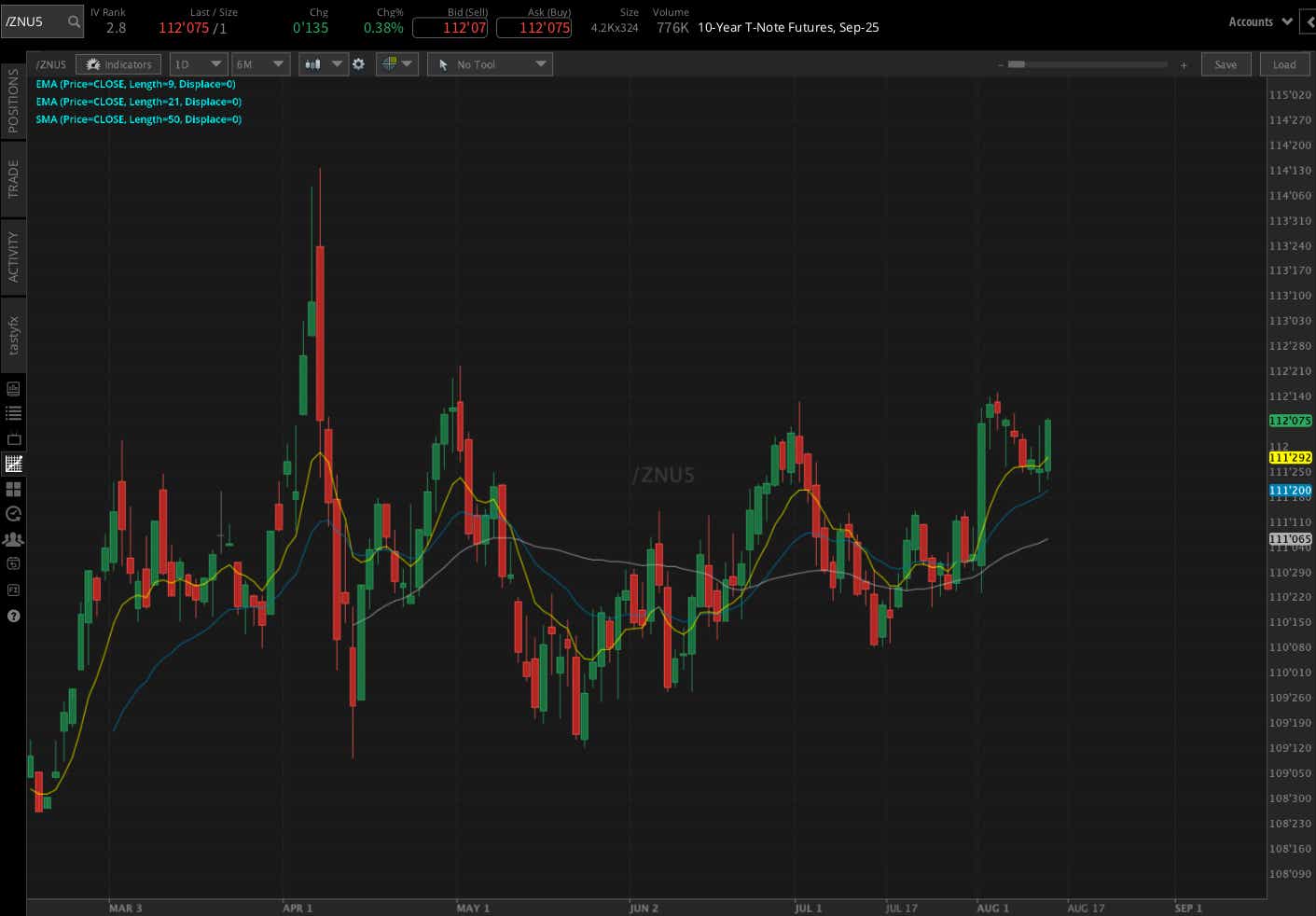Open the help question mark icon
Screen dimensions: 1316x916
[13, 616]
